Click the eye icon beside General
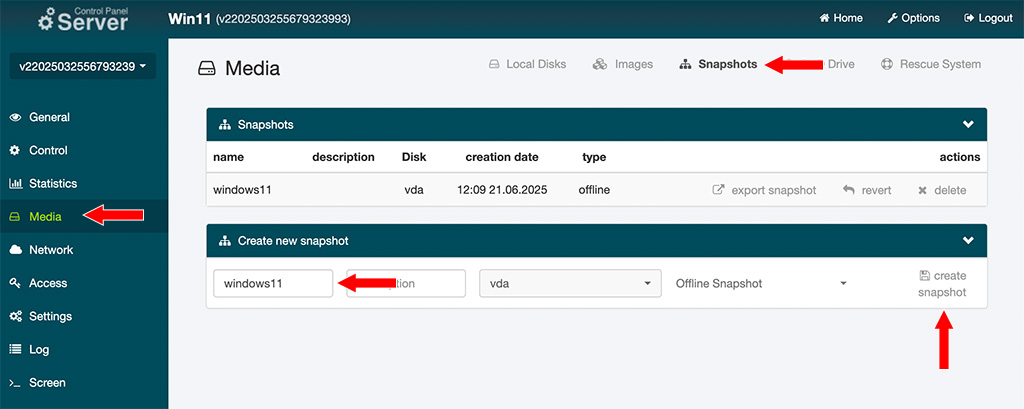The image size is (1024, 409). [x=16, y=118]
